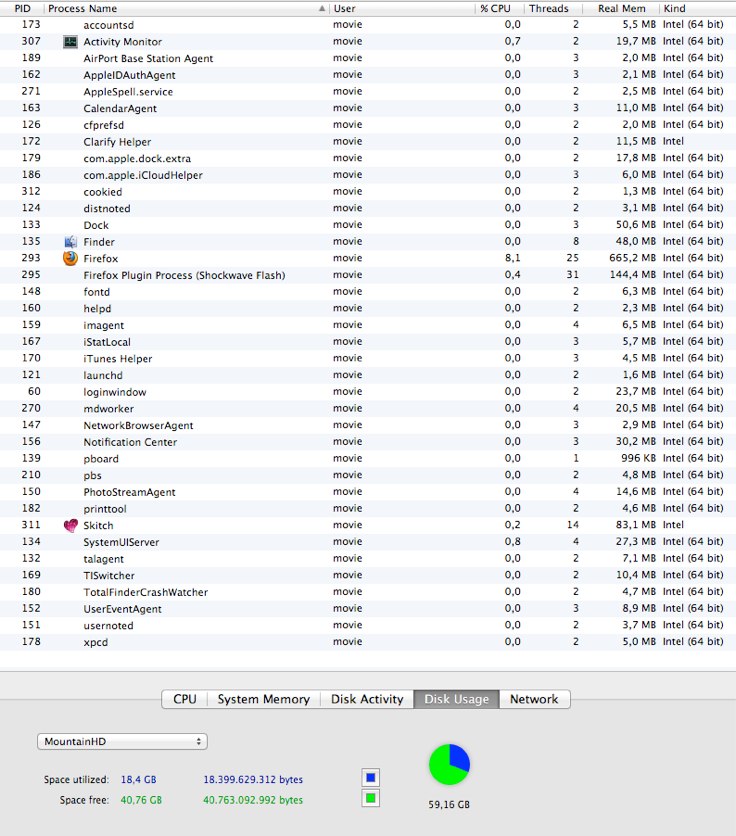Select the Clarify Helper process

[x=368, y=141]
